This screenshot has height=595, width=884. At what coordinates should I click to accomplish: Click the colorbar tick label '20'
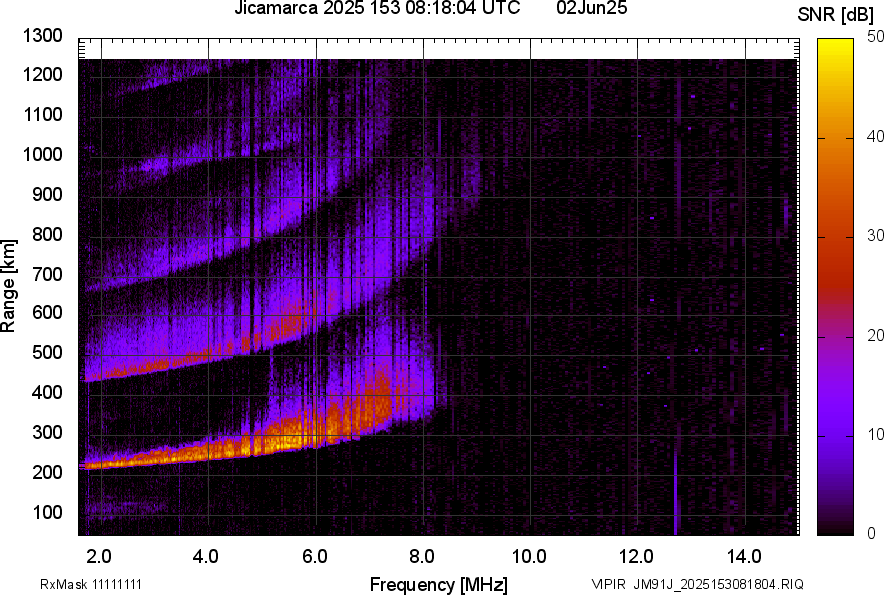[875, 336]
